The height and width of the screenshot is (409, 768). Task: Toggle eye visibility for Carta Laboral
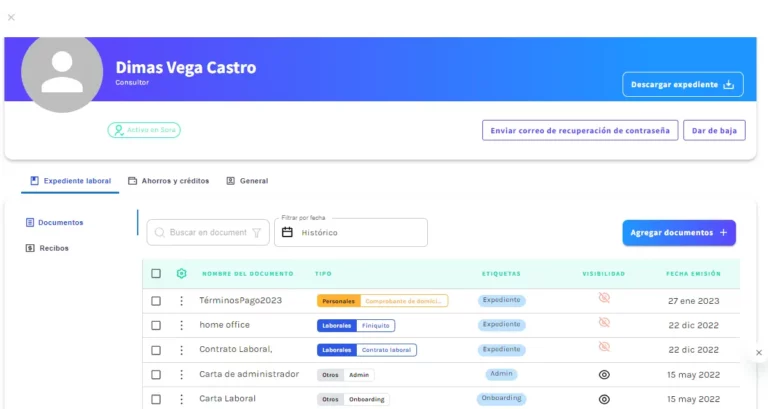coord(604,399)
